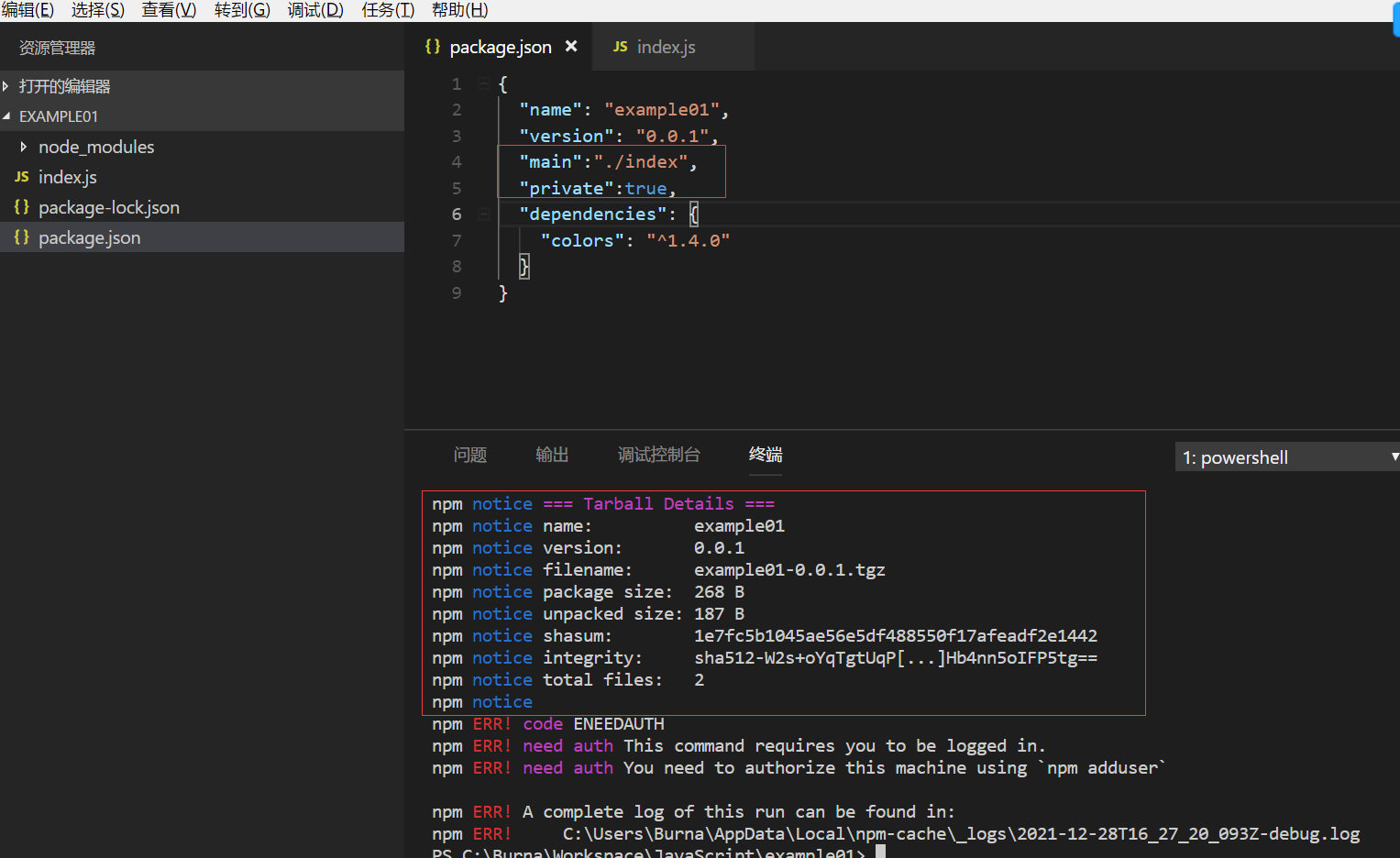Switch to the 调试控制台 panel tab

tap(658, 455)
